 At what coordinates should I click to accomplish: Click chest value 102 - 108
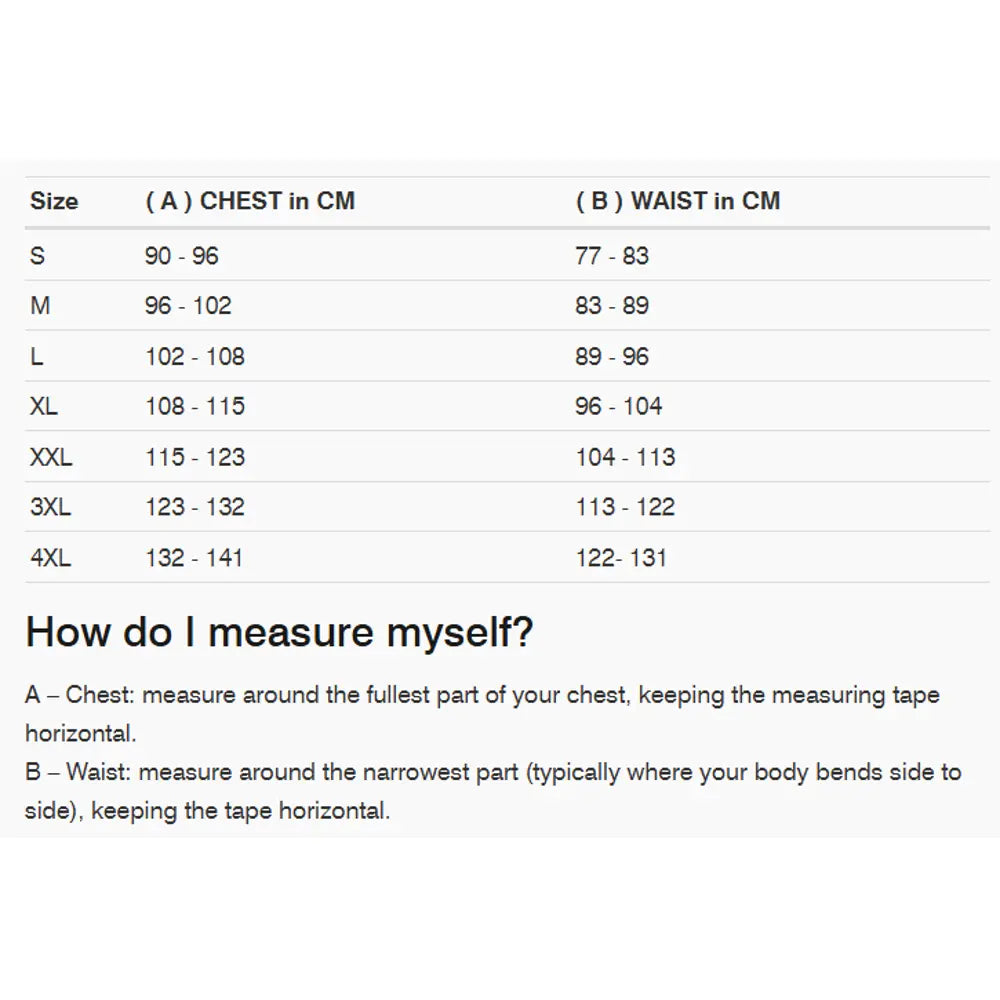195,357
